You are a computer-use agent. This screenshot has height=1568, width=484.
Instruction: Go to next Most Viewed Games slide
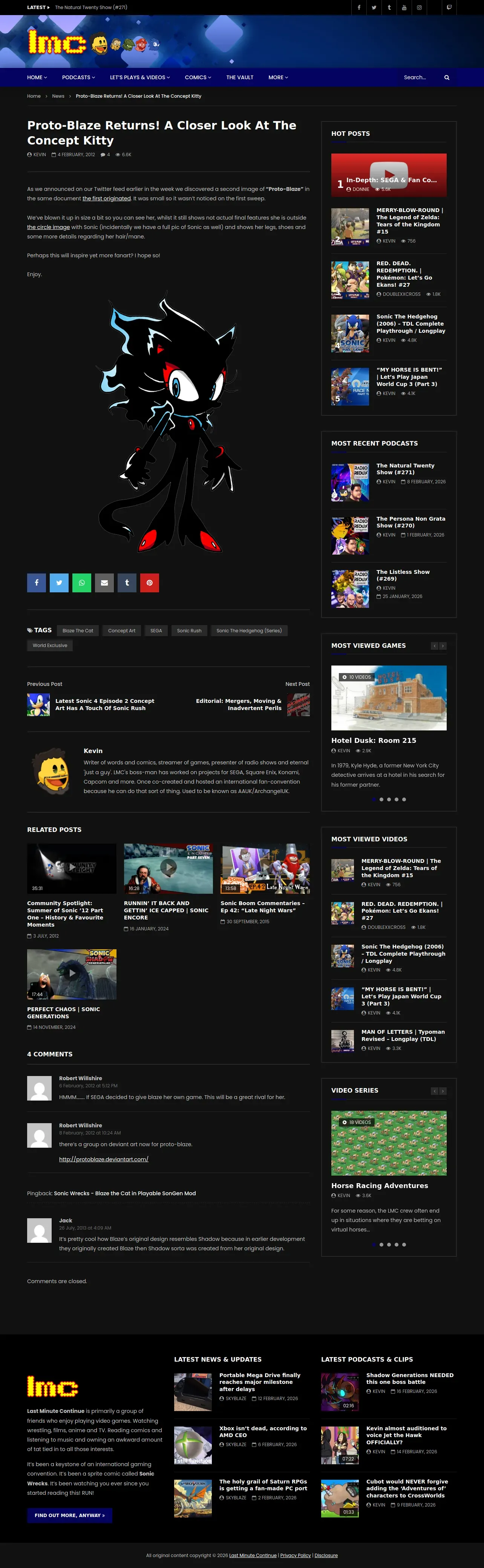pyautogui.click(x=443, y=646)
